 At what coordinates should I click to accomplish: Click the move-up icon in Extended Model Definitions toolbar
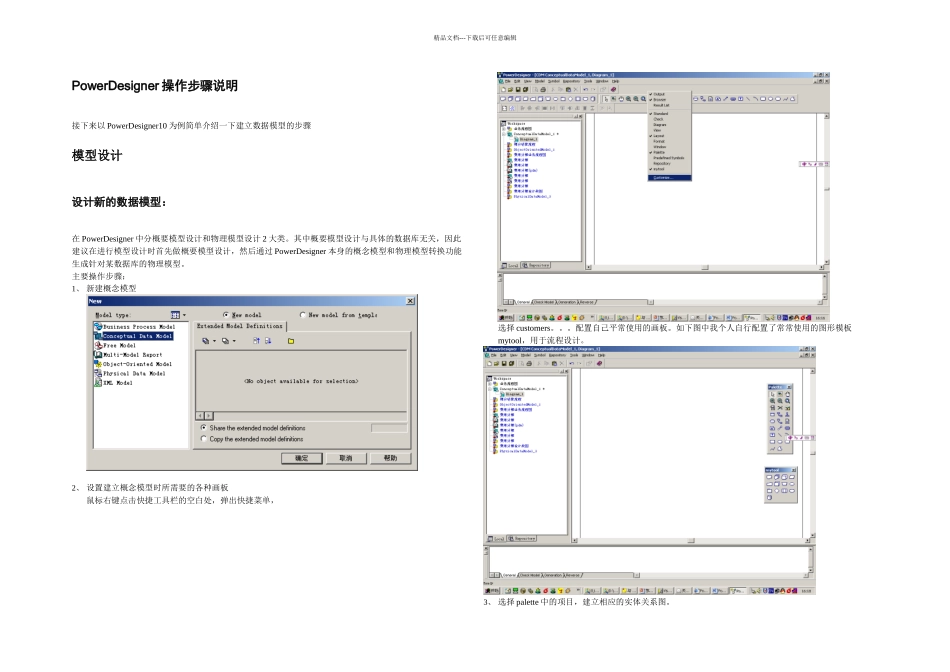(256, 341)
